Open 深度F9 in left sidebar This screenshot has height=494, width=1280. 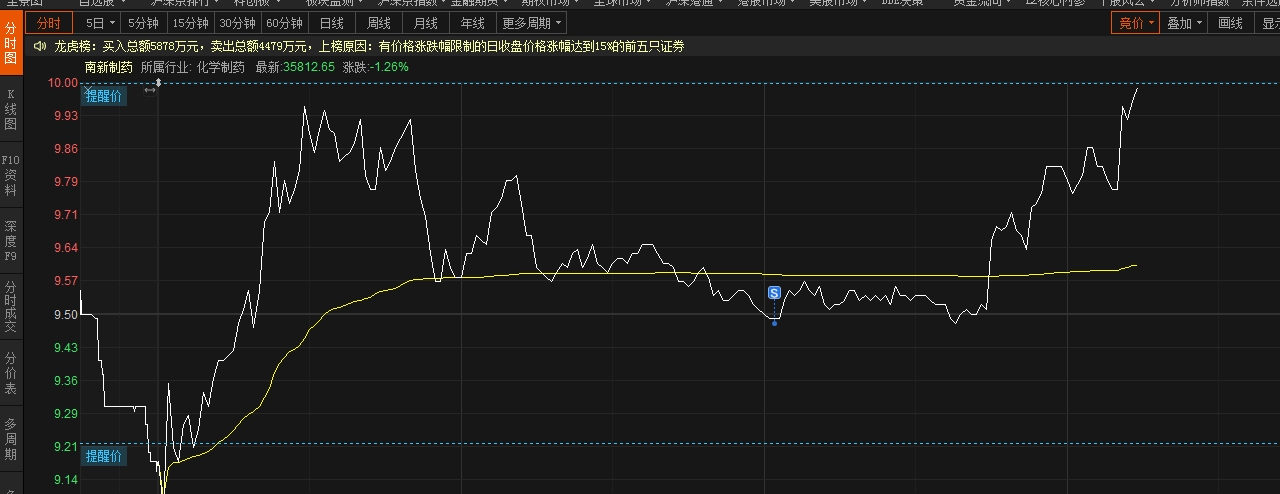click(x=11, y=241)
